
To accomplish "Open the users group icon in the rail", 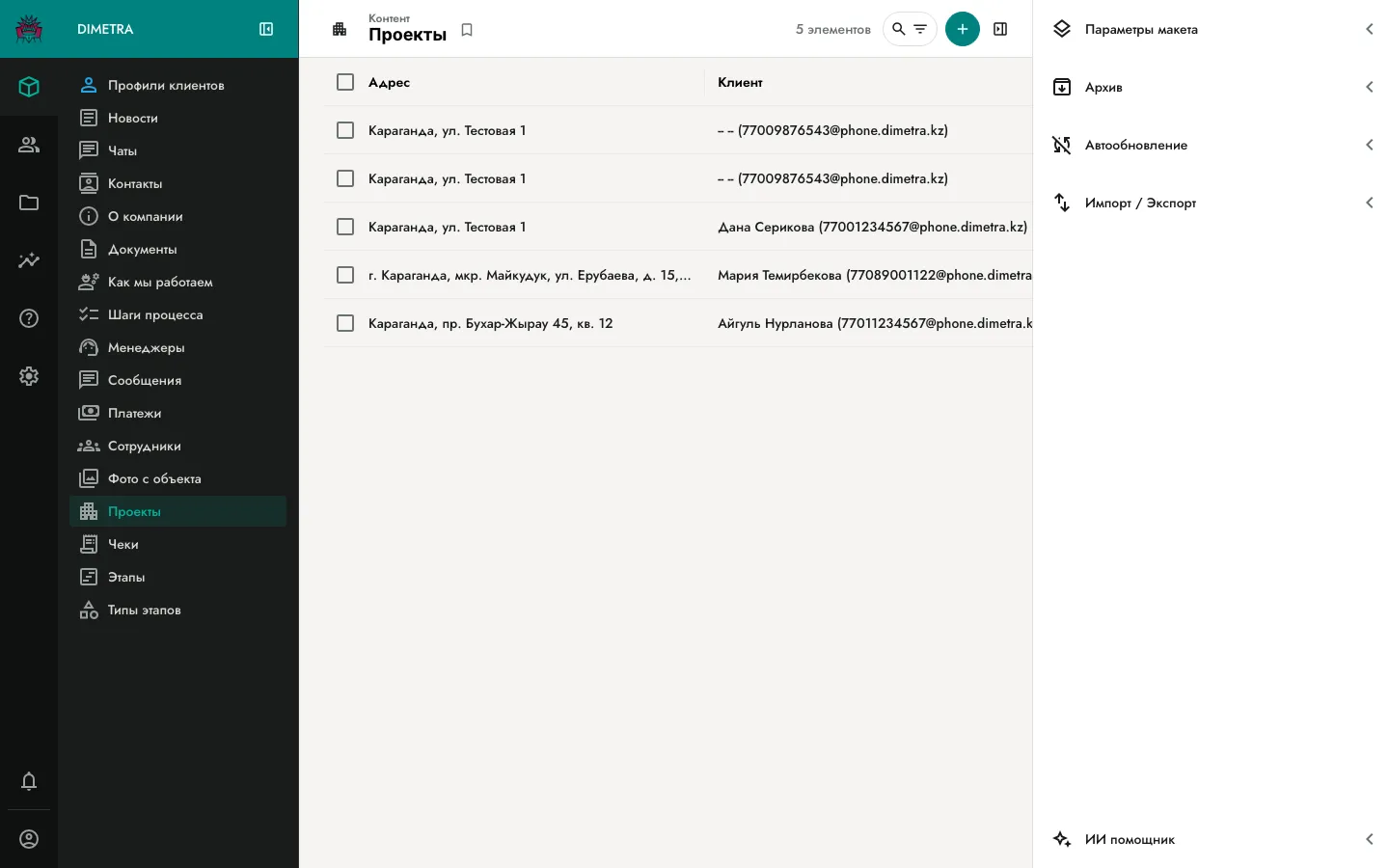I will 29,145.
